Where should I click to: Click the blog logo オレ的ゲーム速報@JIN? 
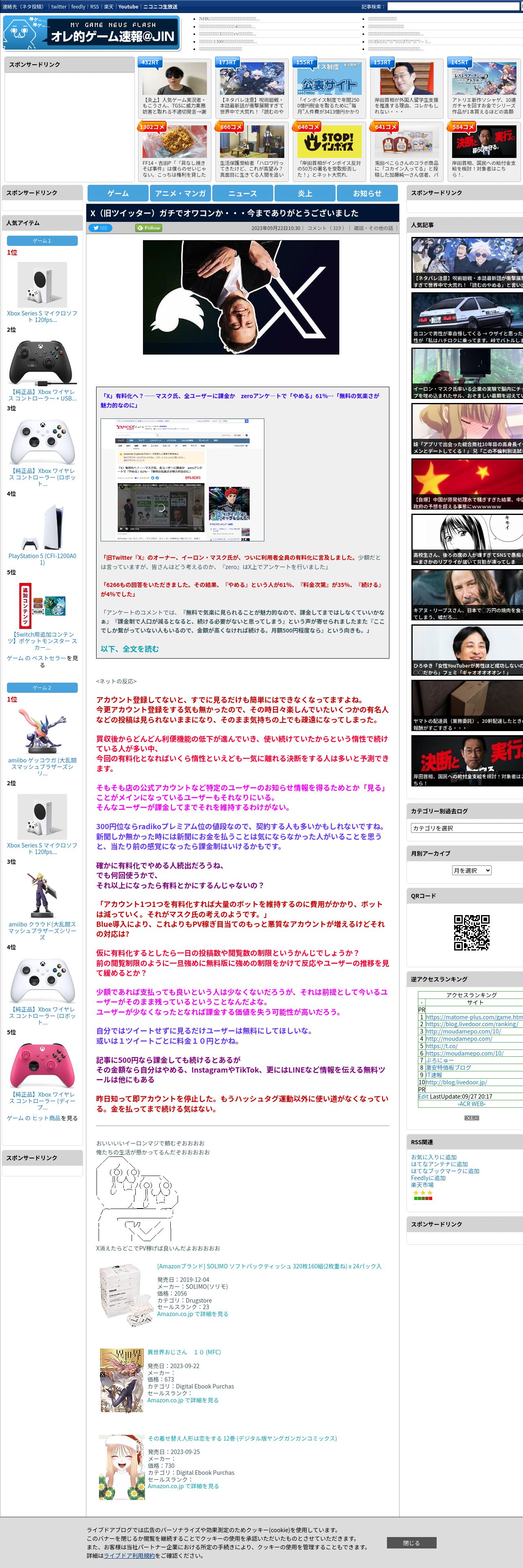(x=91, y=33)
